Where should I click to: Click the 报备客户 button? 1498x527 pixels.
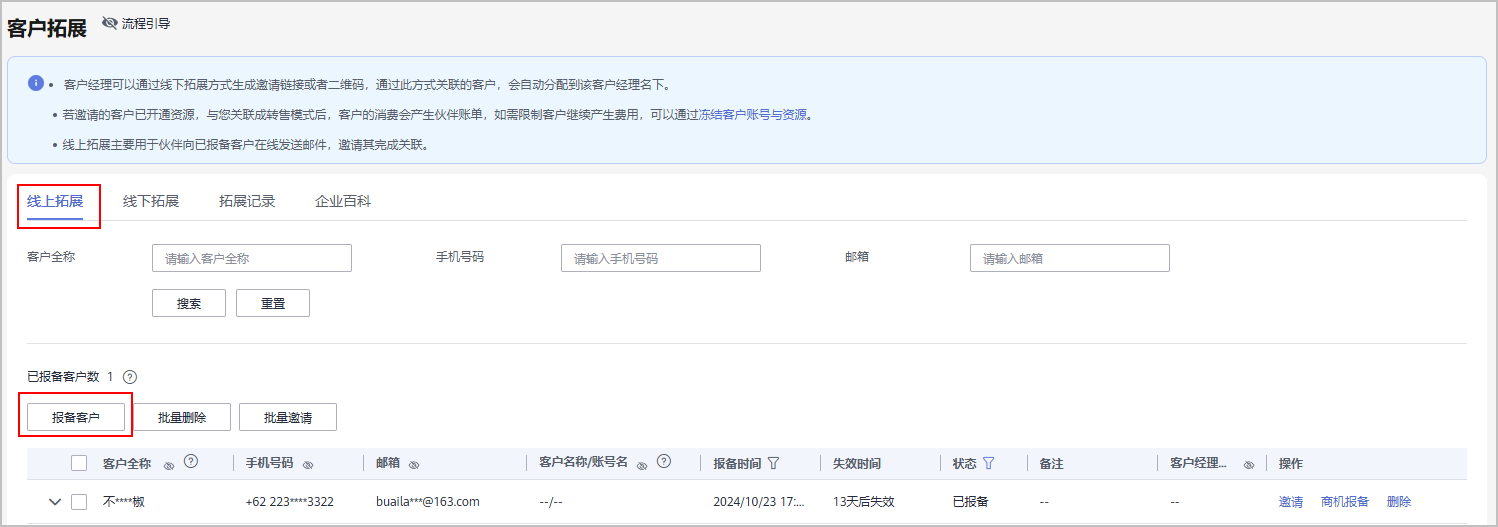tap(76, 417)
